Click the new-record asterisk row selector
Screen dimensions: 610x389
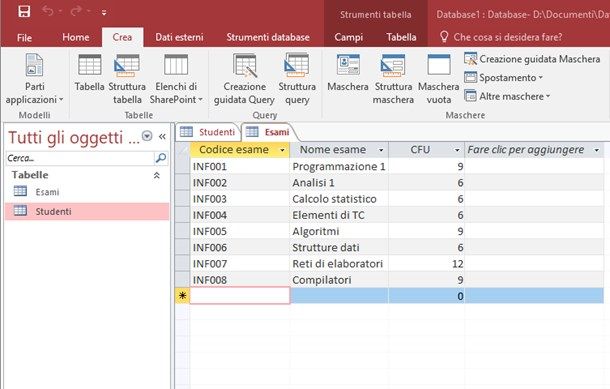(x=182, y=296)
